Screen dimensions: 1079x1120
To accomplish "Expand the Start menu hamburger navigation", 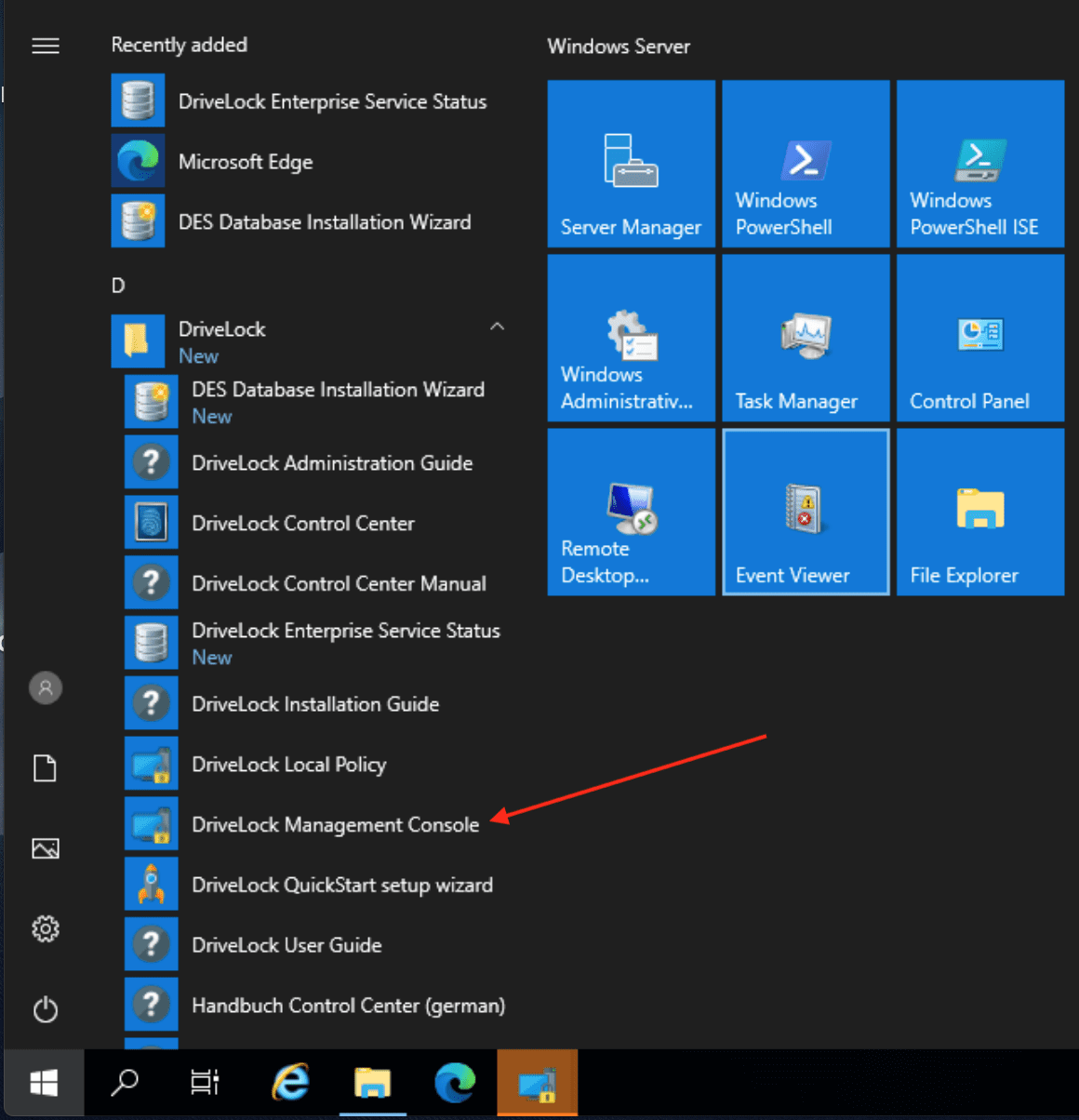I will pos(46,46).
